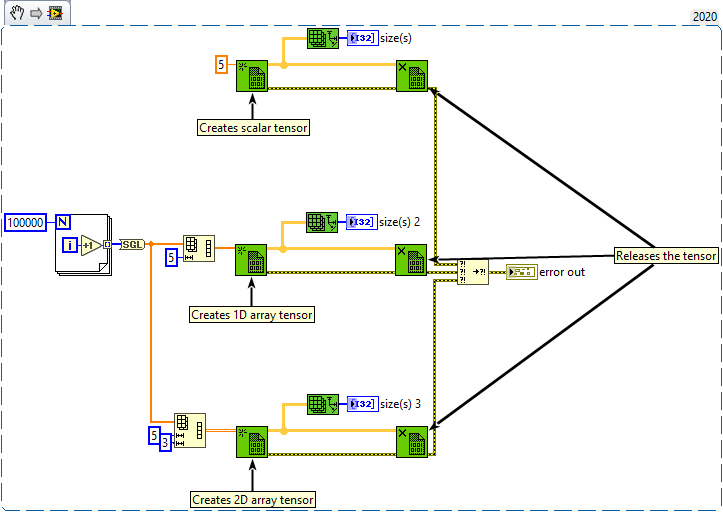Select the Create 1D array tensor node

[251, 260]
